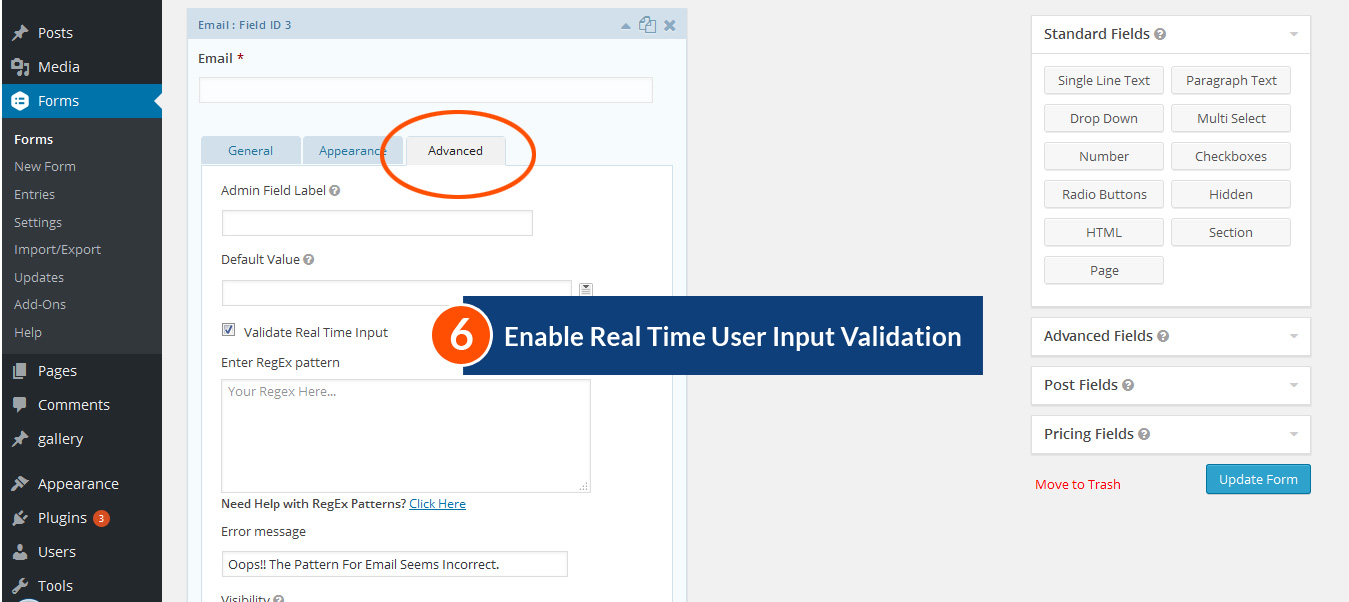Expand the Pricing Fields panel arrow
The width and height of the screenshot is (1349, 602).
[1294, 434]
